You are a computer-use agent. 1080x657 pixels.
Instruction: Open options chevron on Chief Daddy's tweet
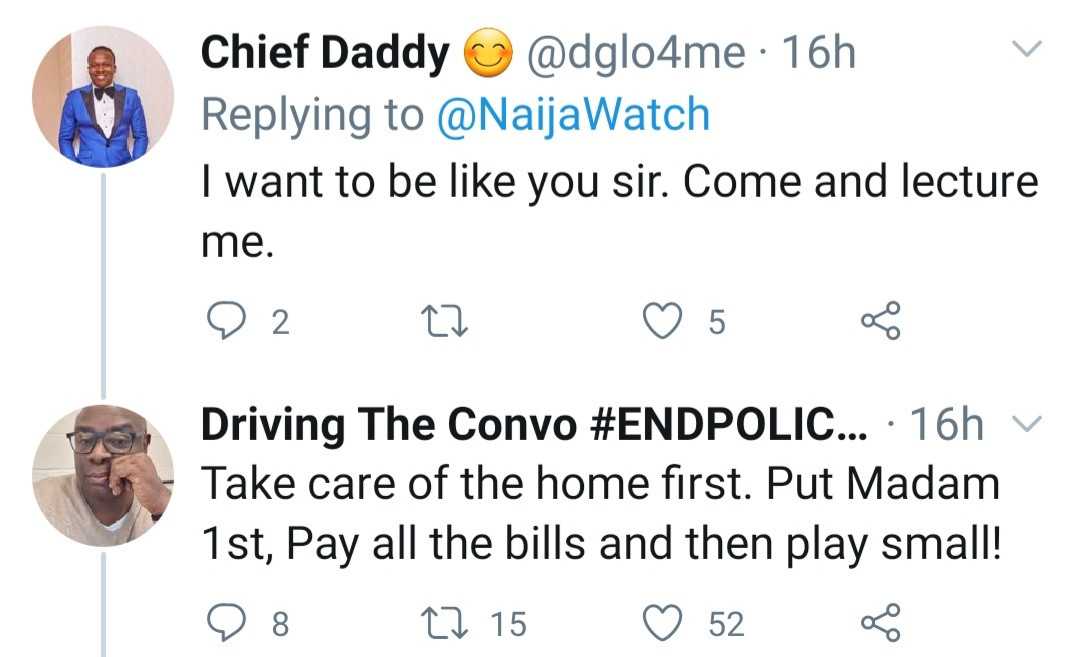[x=1028, y=49]
